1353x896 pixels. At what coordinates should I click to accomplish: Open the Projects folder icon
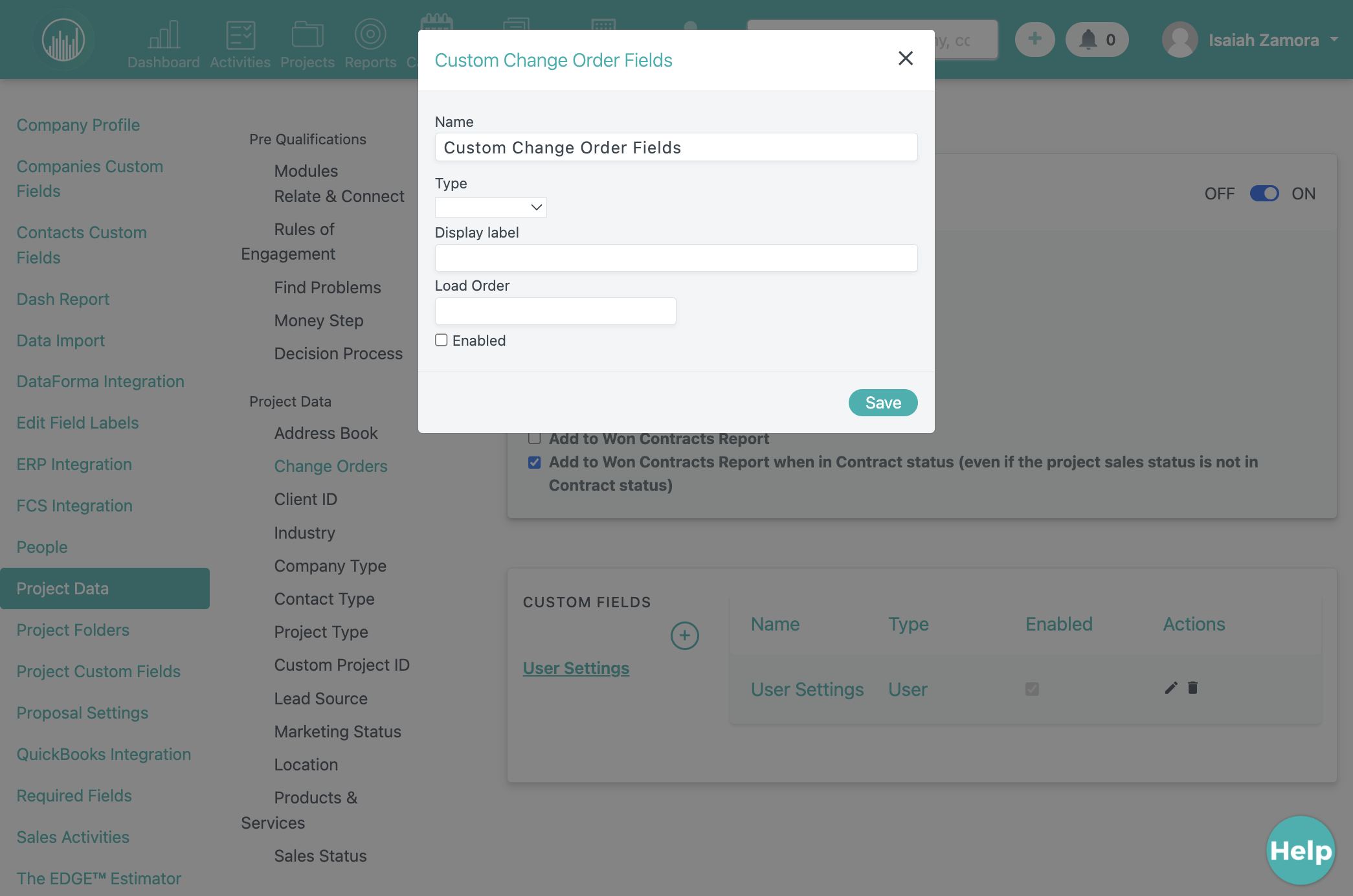tap(307, 35)
